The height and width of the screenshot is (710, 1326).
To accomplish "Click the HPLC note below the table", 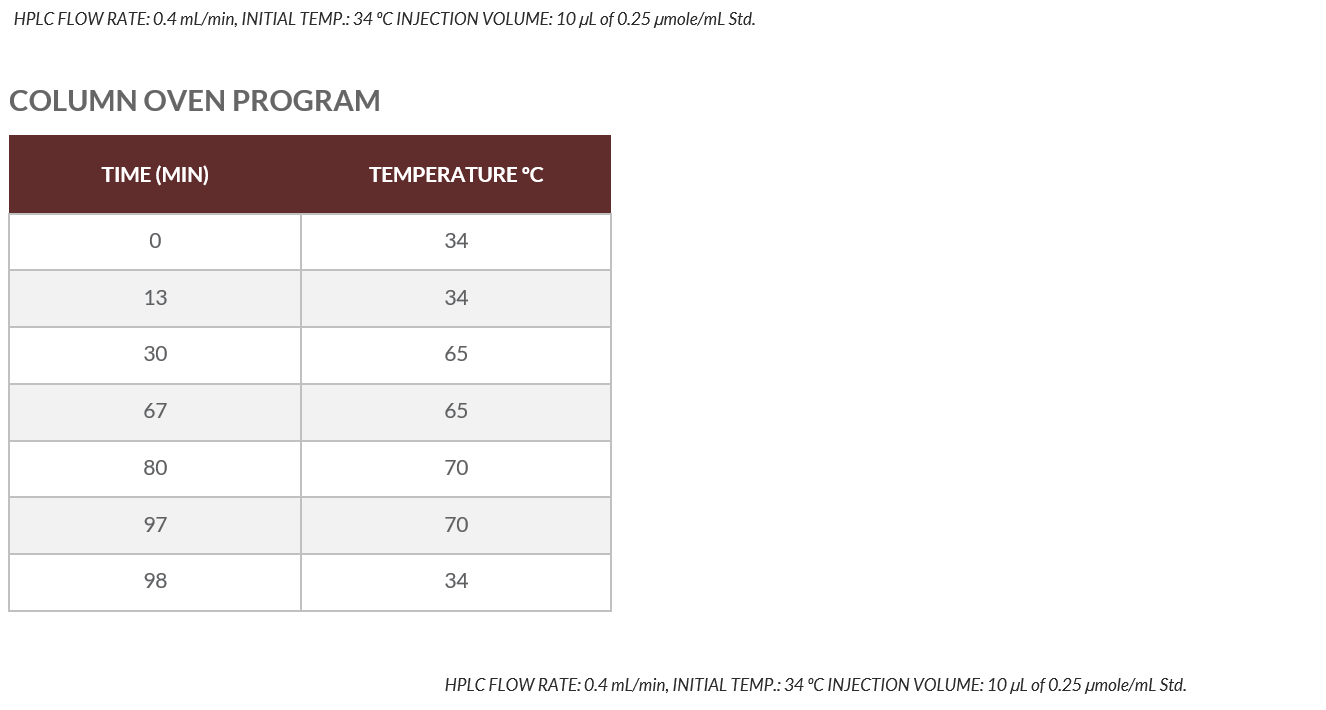I will click(815, 685).
